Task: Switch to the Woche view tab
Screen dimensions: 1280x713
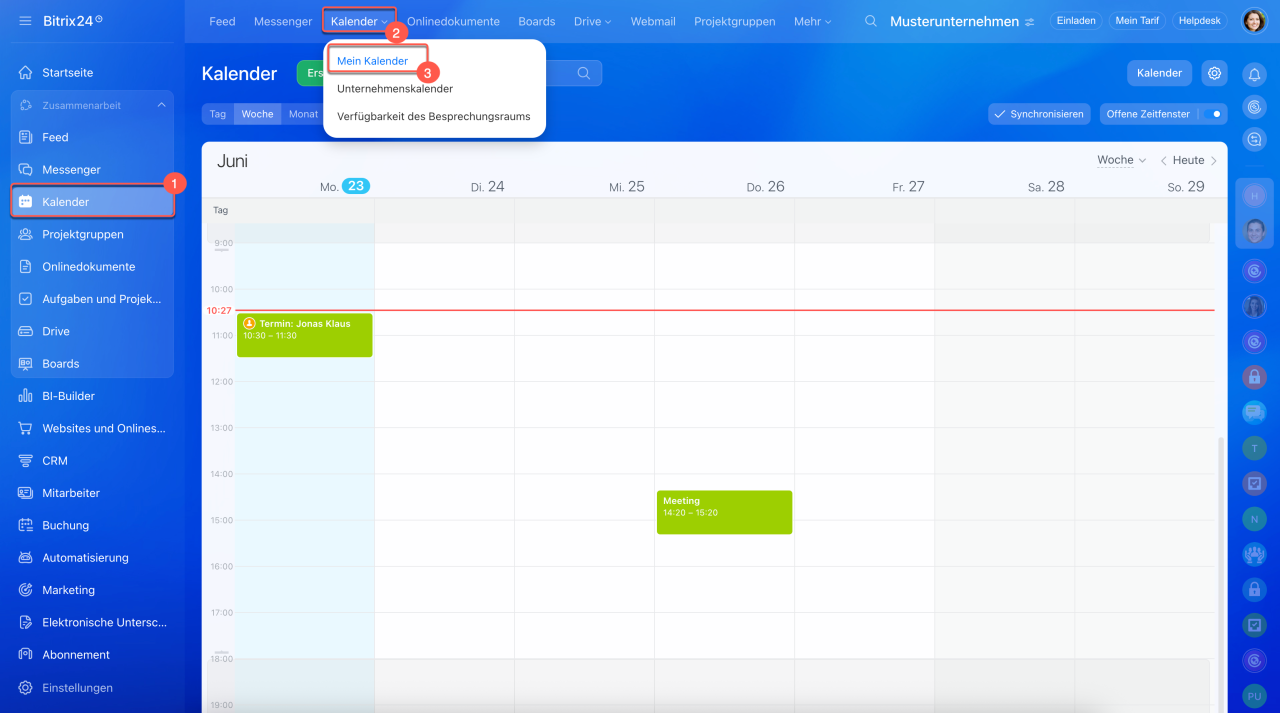Action: pos(257,114)
